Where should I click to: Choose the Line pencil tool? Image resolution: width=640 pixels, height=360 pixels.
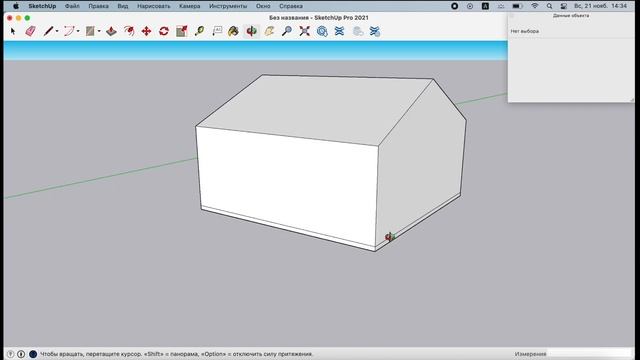click(48, 31)
